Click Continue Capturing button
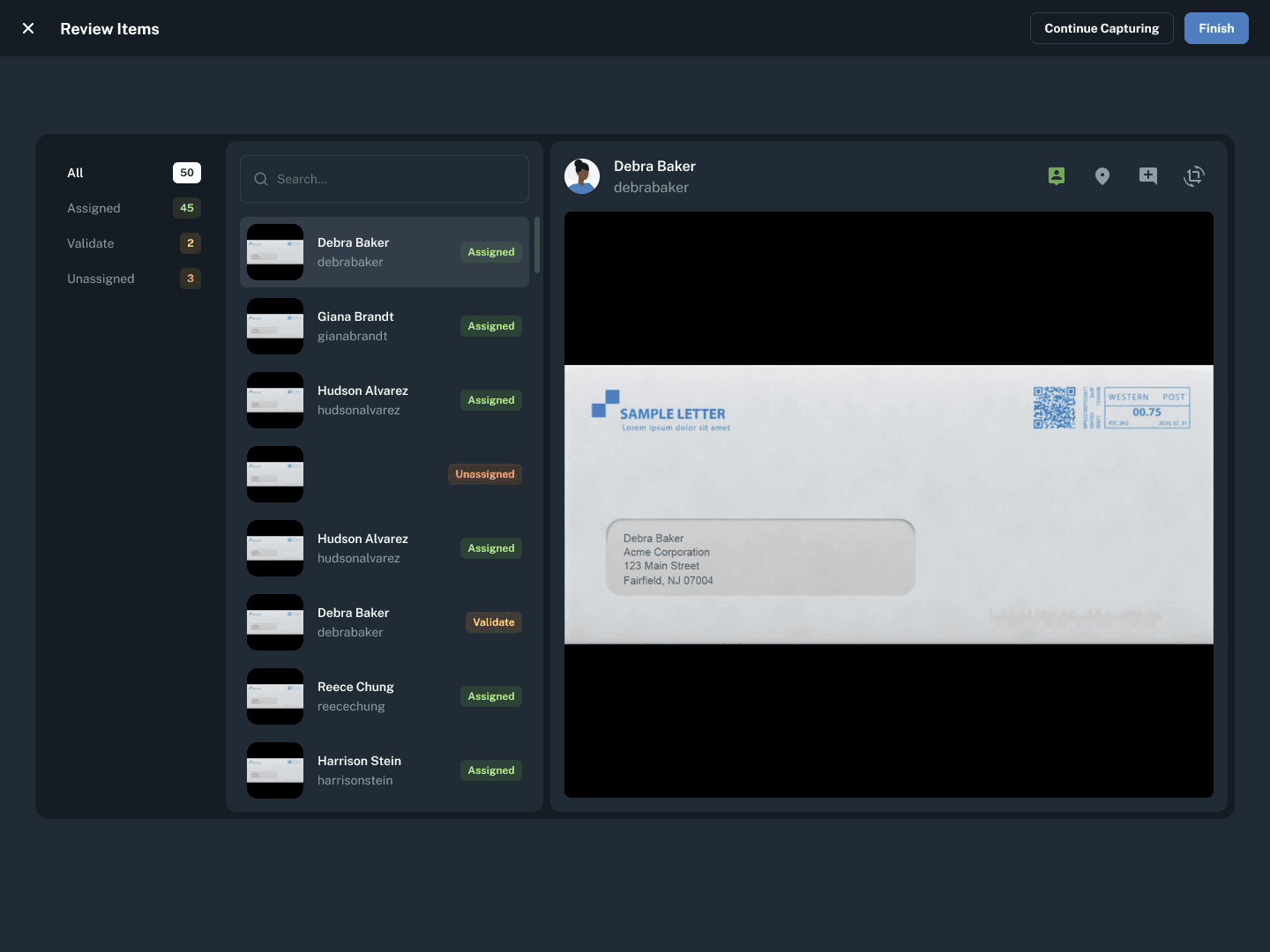Screen dimensions: 1270x952 (1102, 28)
